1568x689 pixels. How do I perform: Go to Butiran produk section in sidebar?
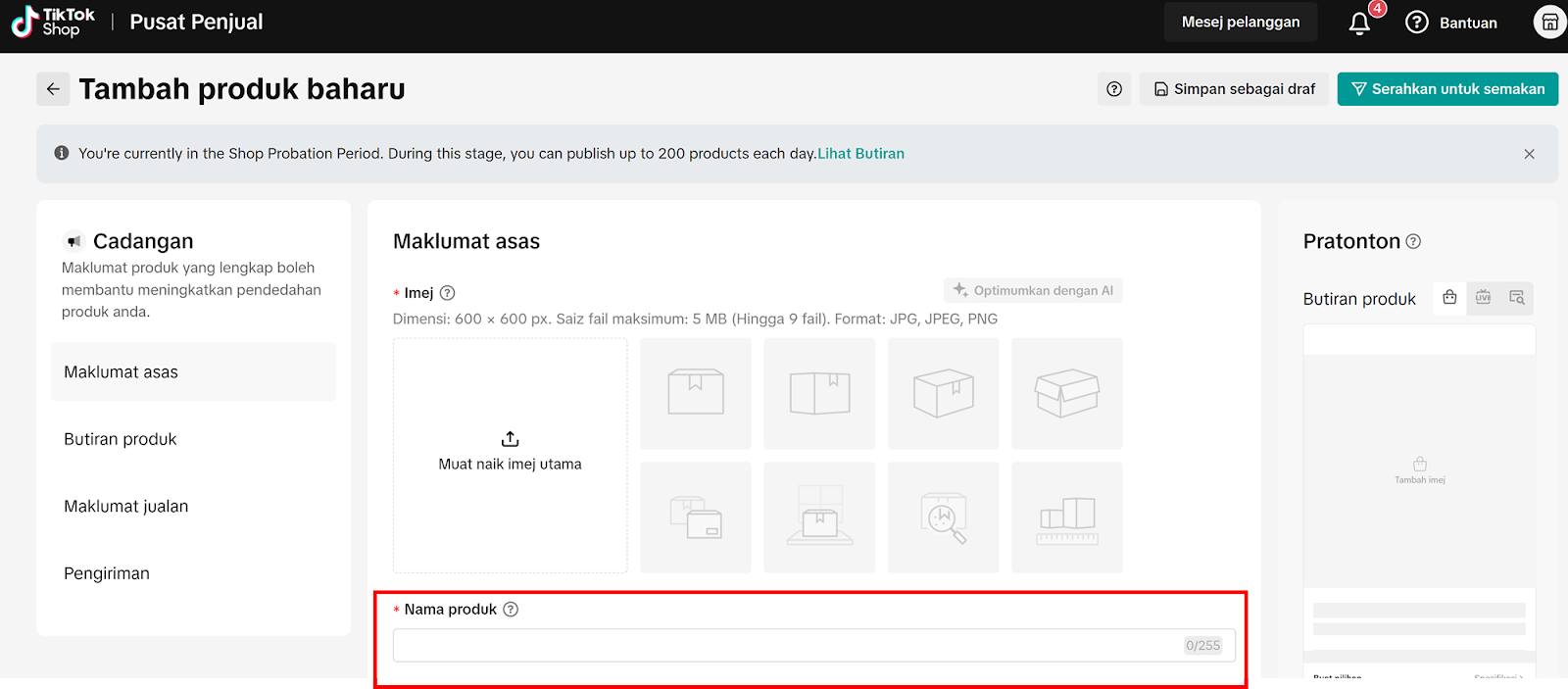tap(121, 439)
